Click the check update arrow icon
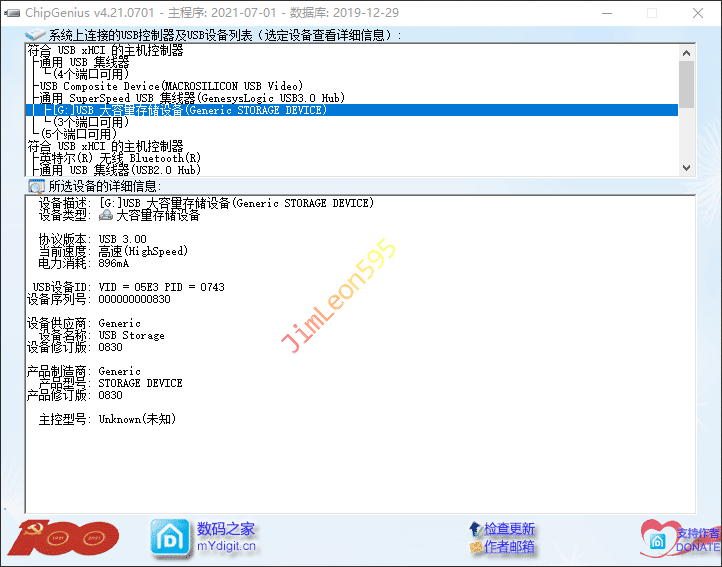 pos(475,529)
